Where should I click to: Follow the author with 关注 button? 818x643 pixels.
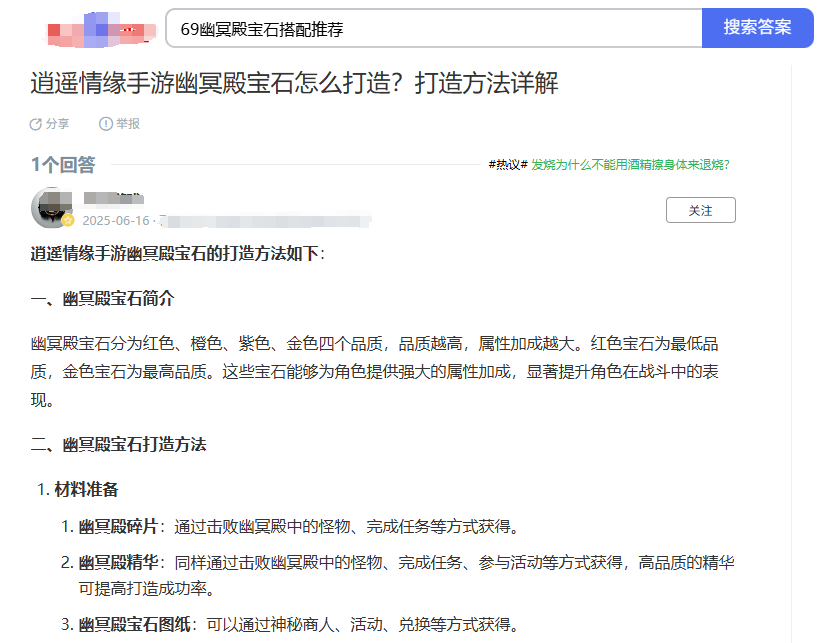[x=700, y=210]
